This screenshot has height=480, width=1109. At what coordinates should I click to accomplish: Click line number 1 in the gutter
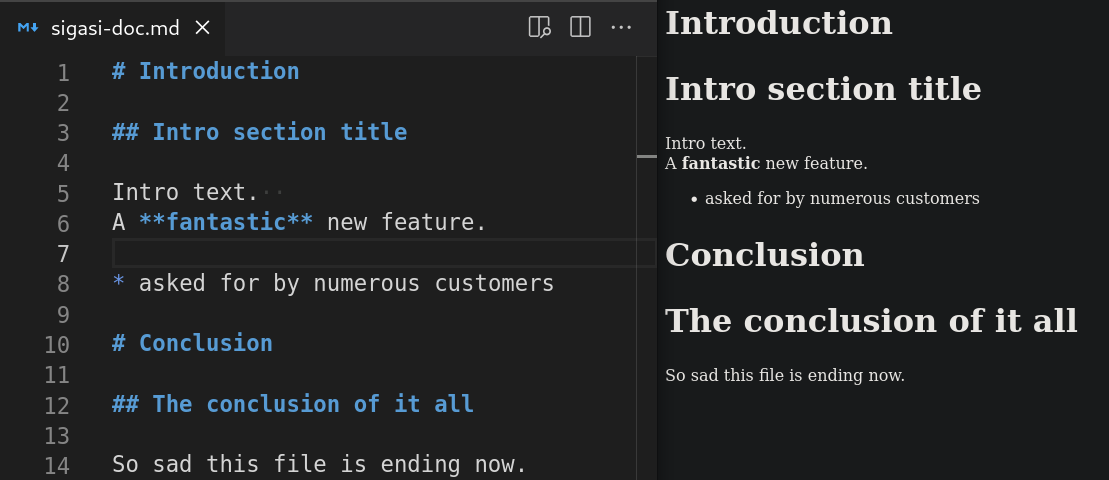tap(63, 72)
